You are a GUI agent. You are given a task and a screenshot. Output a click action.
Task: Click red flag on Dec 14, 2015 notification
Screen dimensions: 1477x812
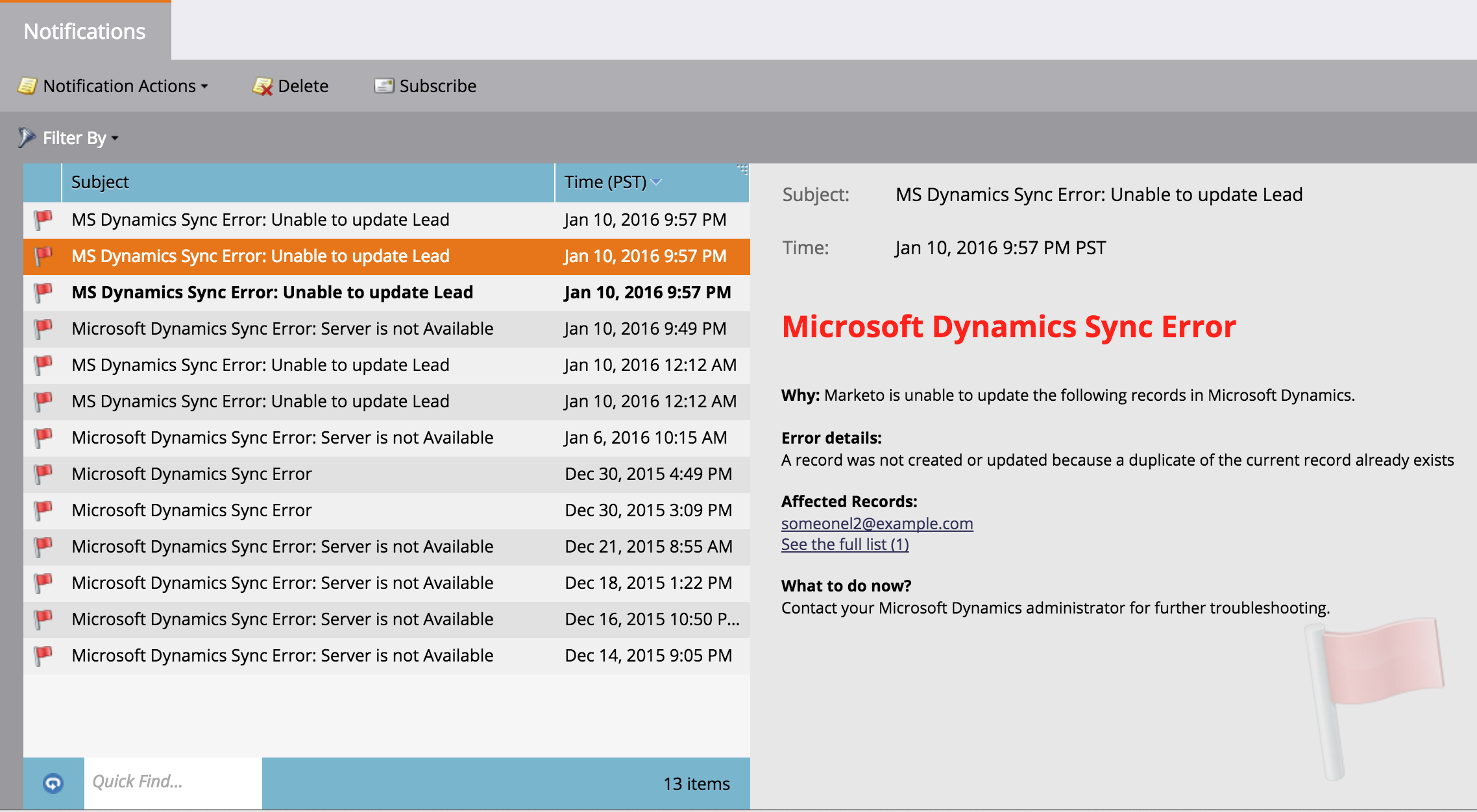click(x=43, y=656)
